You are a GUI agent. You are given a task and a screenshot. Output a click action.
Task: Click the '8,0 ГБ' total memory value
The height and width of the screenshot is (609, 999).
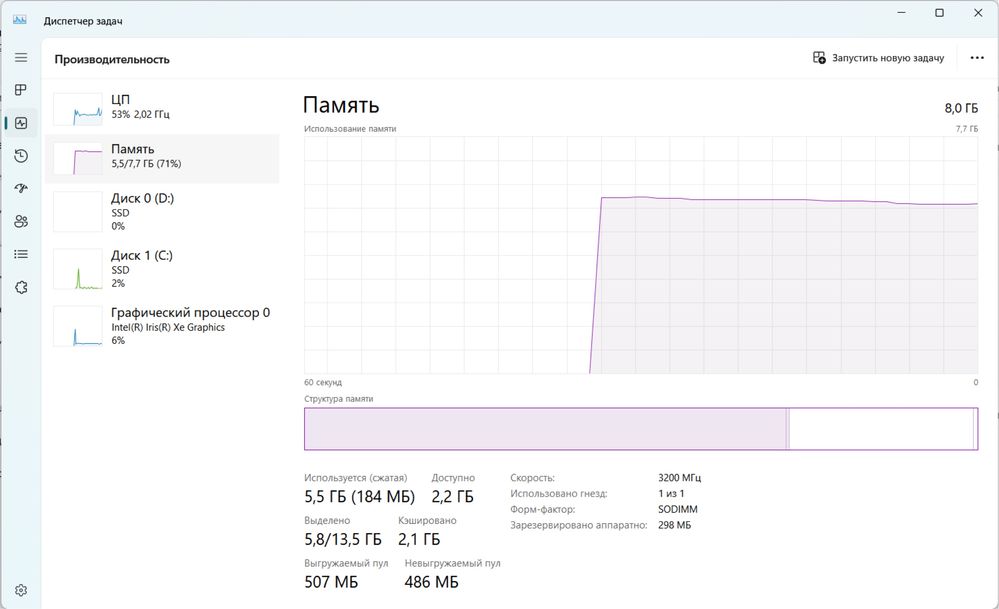961,108
